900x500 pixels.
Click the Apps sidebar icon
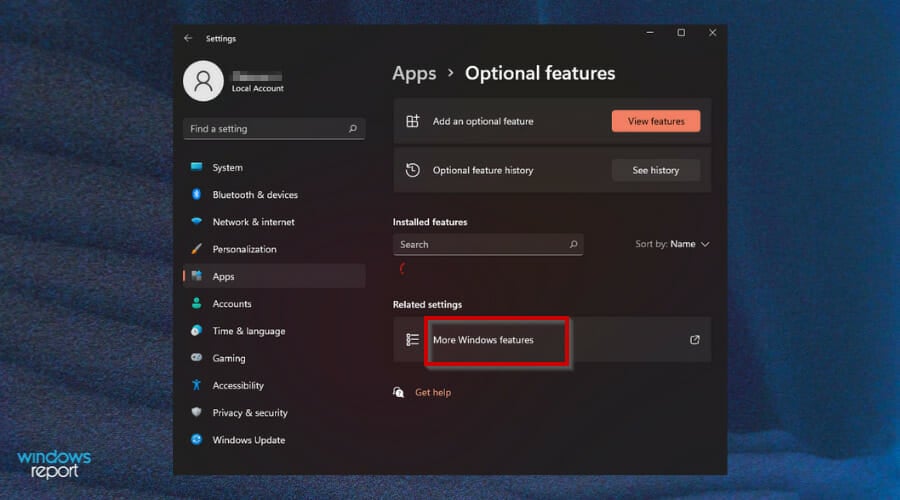click(196, 276)
